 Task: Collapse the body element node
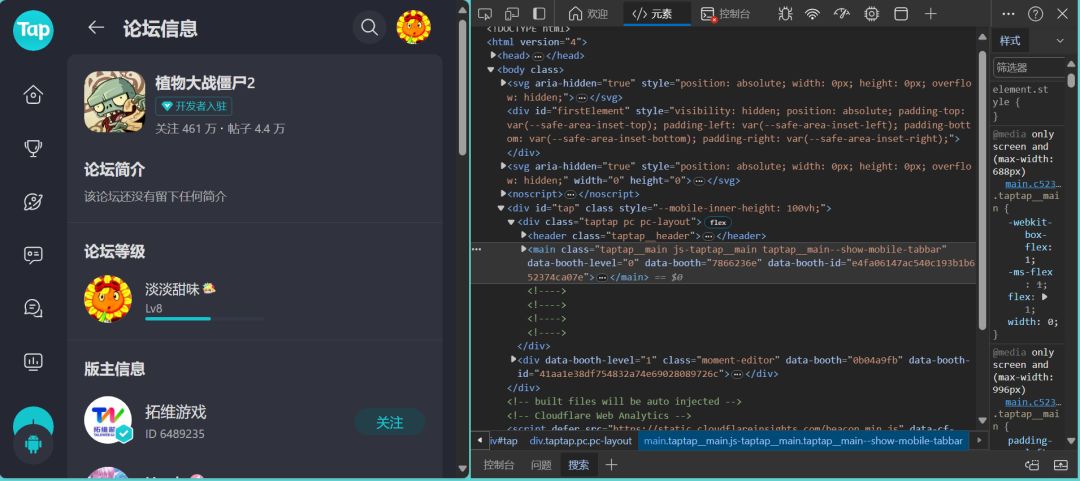(x=490, y=70)
